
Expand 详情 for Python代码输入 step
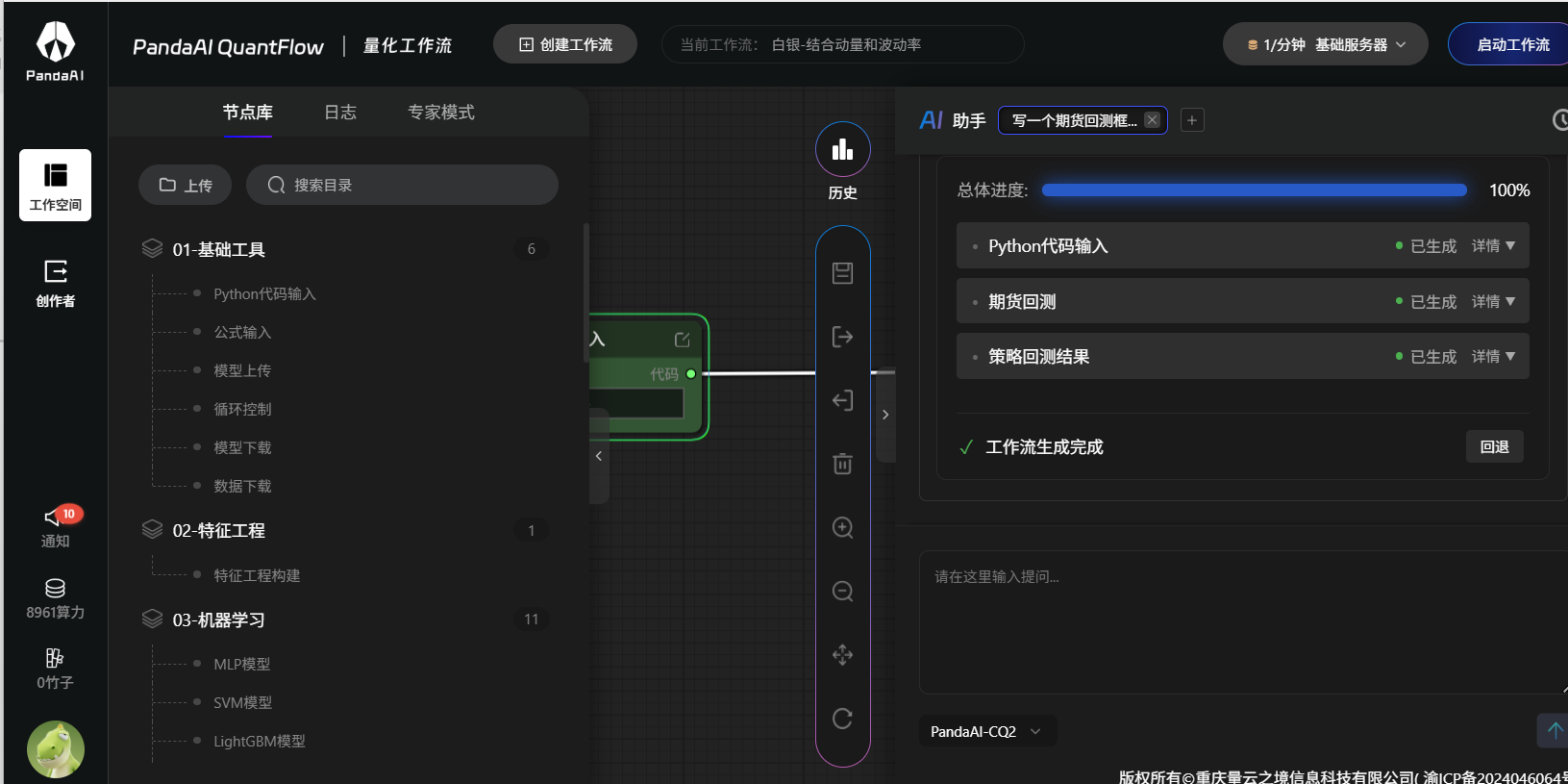pyautogui.click(x=1493, y=246)
